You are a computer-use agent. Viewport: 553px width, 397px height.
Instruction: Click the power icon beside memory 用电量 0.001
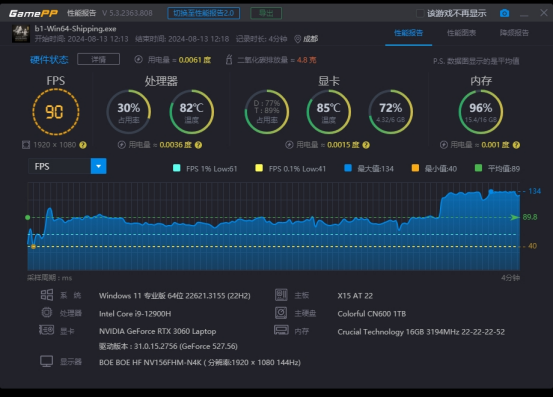[444, 145]
